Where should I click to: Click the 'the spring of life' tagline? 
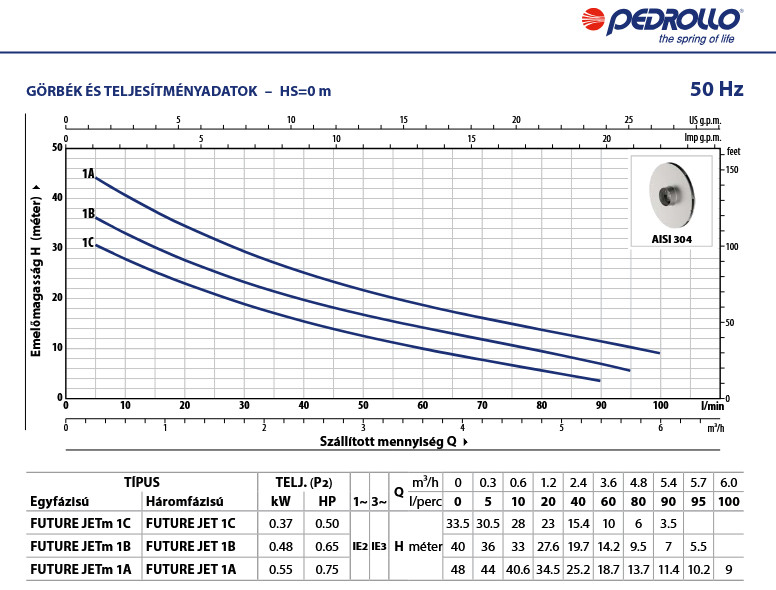coord(698,41)
